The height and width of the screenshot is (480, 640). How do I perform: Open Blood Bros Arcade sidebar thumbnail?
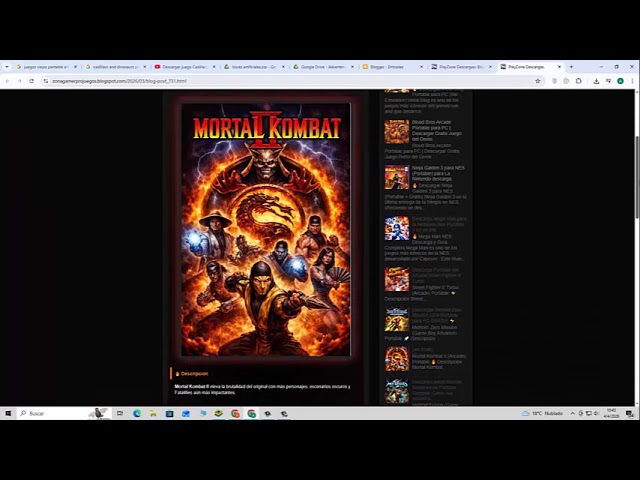396,131
